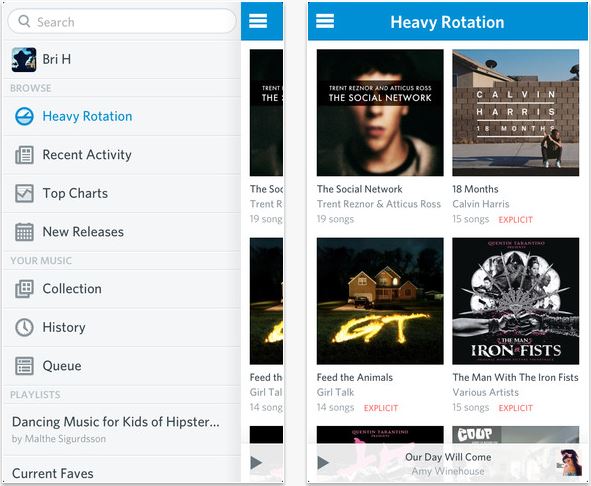The width and height of the screenshot is (591, 486).
Task: Click the History clock icon
Action: tap(24, 327)
